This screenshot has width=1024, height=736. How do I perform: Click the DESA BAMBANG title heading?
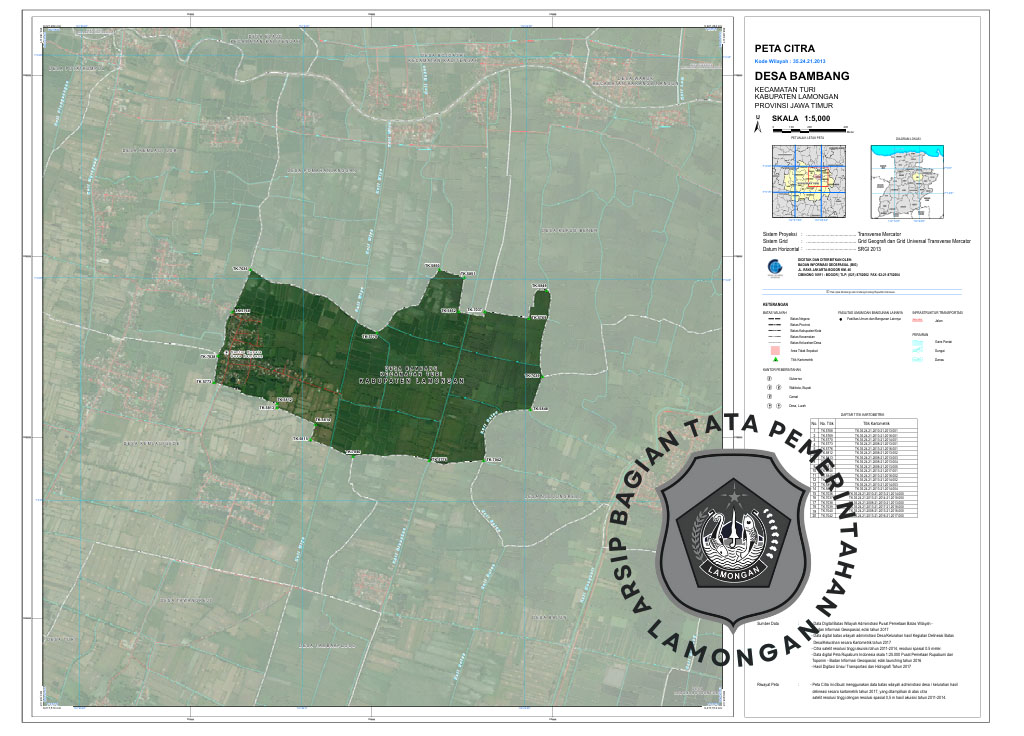click(x=801, y=76)
